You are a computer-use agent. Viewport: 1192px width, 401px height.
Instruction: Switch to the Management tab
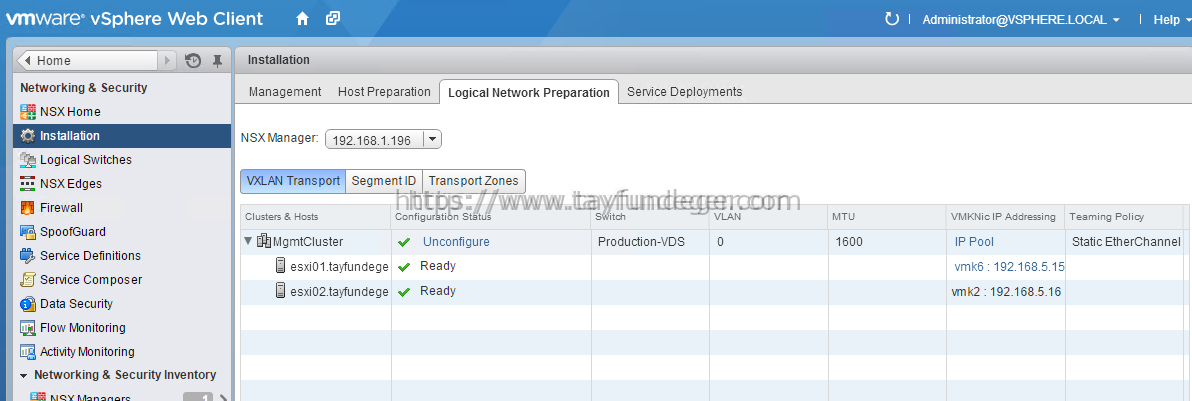pos(285,91)
